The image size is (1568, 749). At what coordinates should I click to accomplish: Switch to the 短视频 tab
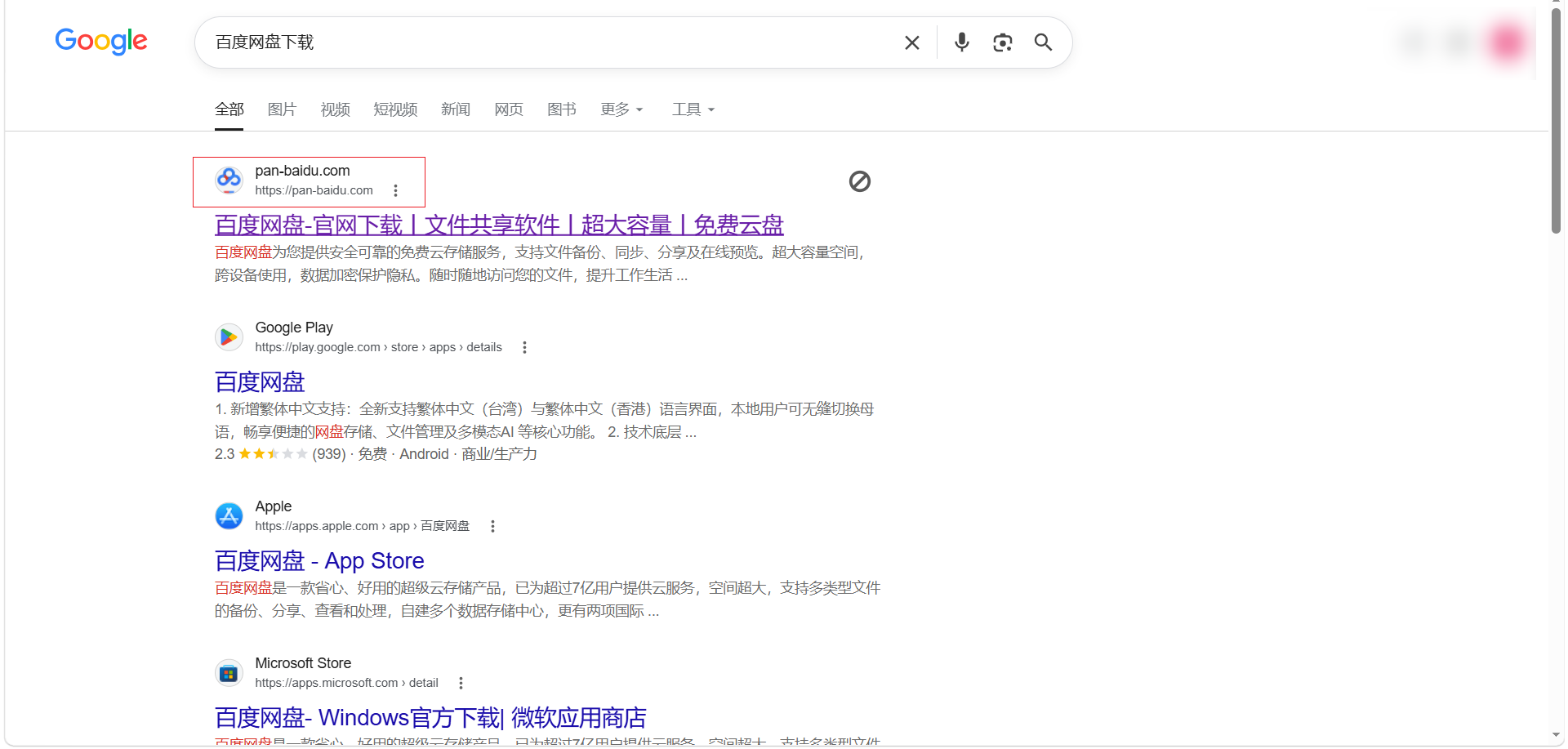coord(395,109)
